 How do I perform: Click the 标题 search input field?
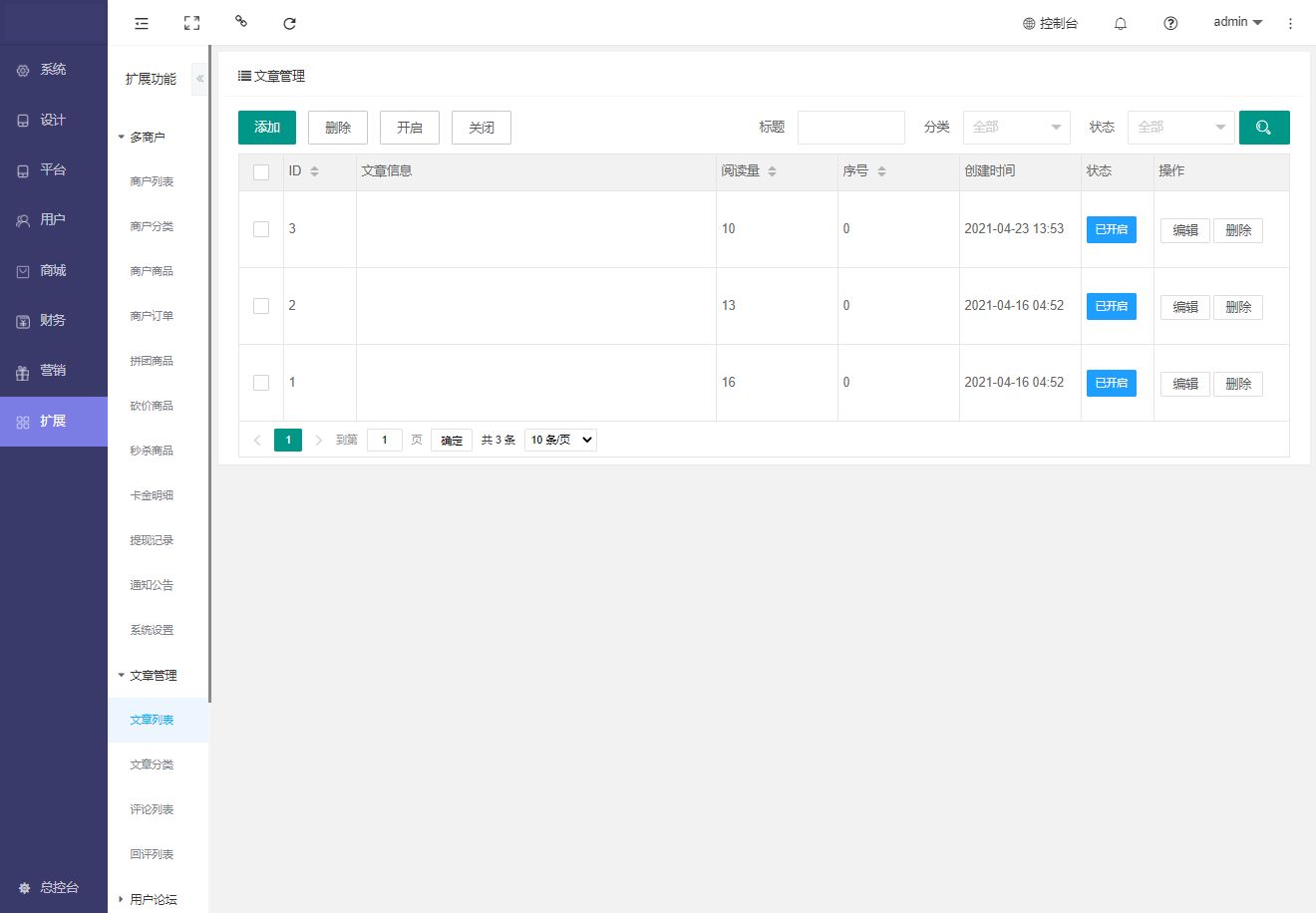point(850,128)
